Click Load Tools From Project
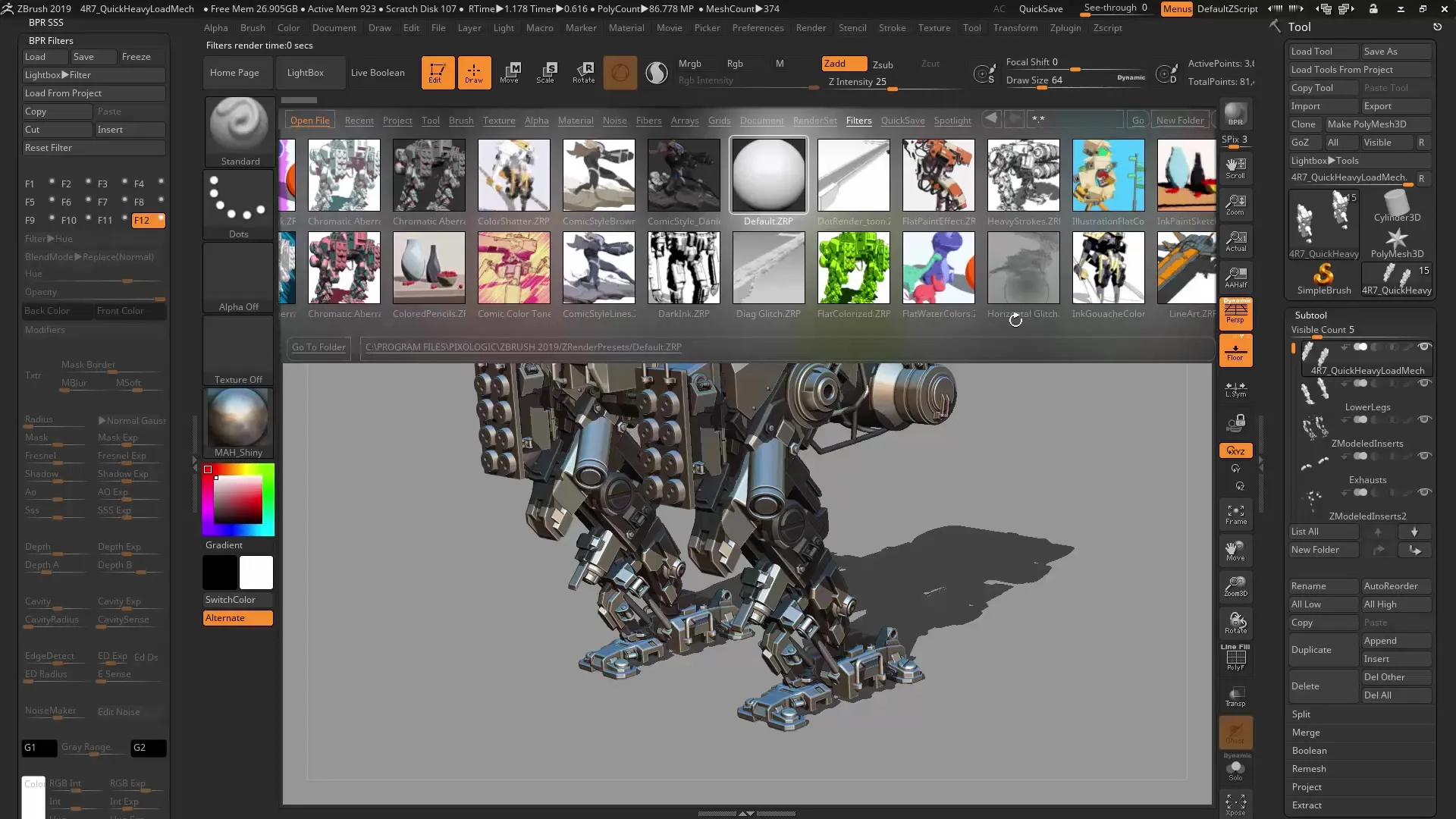This screenshot has width=1456, height=819. [x=1360, y=70]
